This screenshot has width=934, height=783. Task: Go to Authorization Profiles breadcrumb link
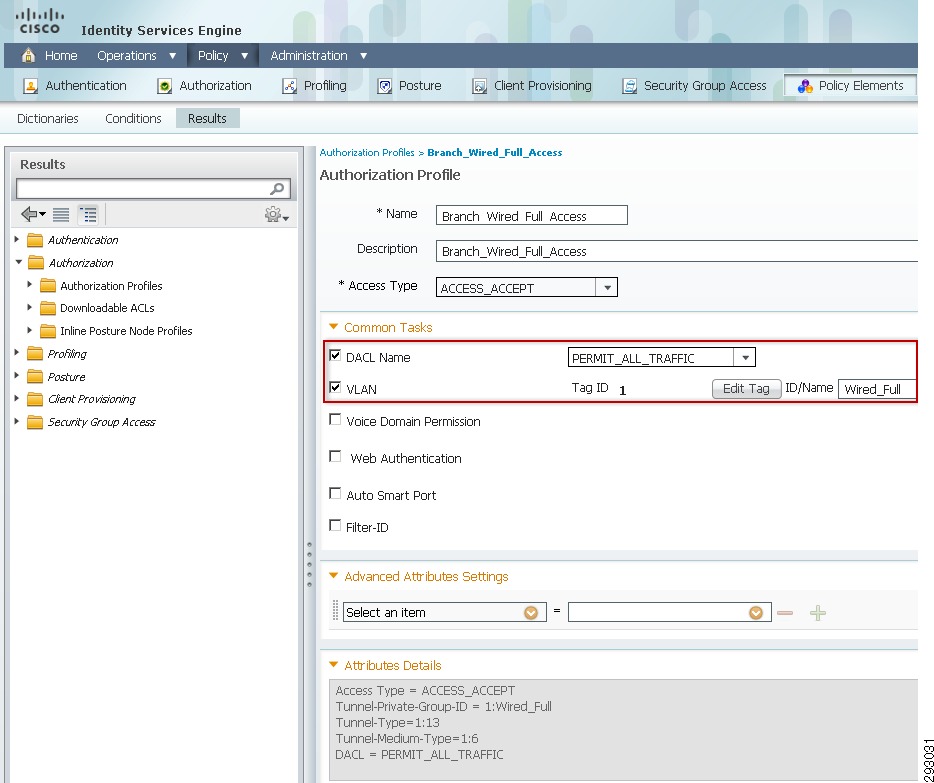tap(367, 152)
